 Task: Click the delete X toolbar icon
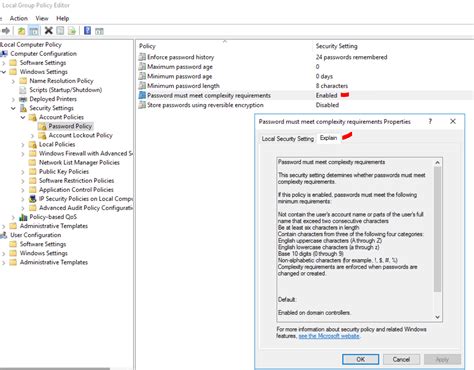[49, 31]
